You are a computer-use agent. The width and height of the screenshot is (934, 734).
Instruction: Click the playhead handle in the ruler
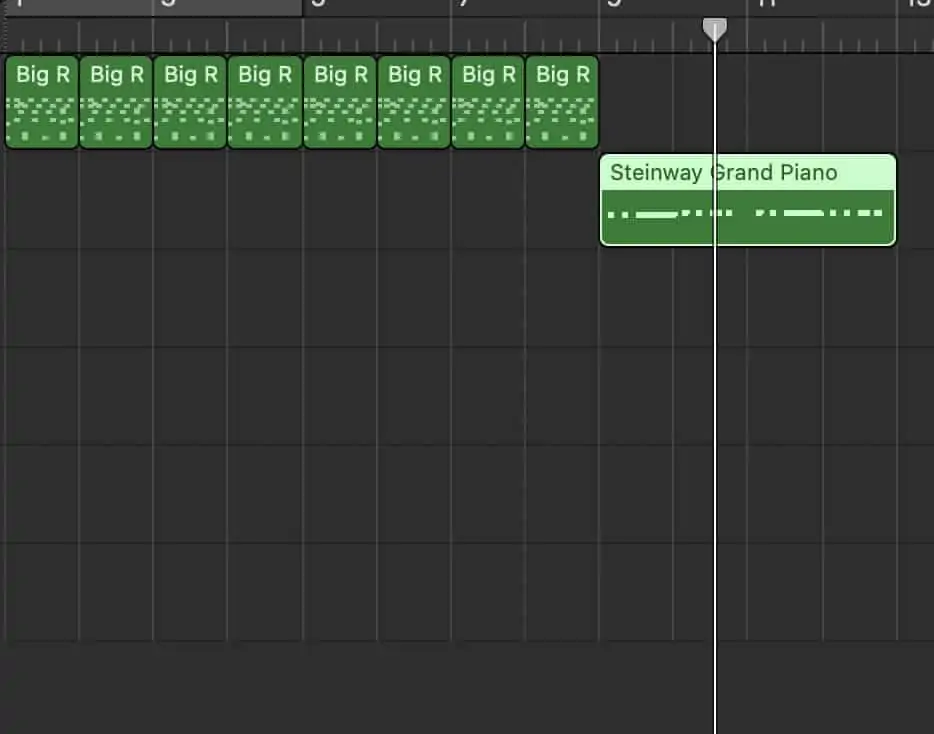point(714,29)
